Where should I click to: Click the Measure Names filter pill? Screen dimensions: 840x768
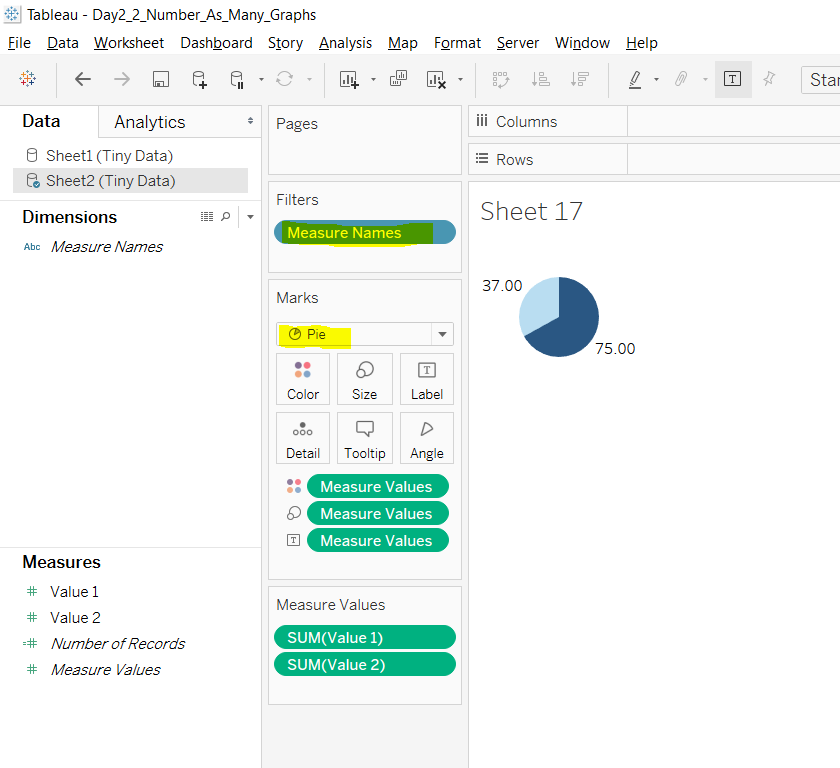tap(364, 232)
